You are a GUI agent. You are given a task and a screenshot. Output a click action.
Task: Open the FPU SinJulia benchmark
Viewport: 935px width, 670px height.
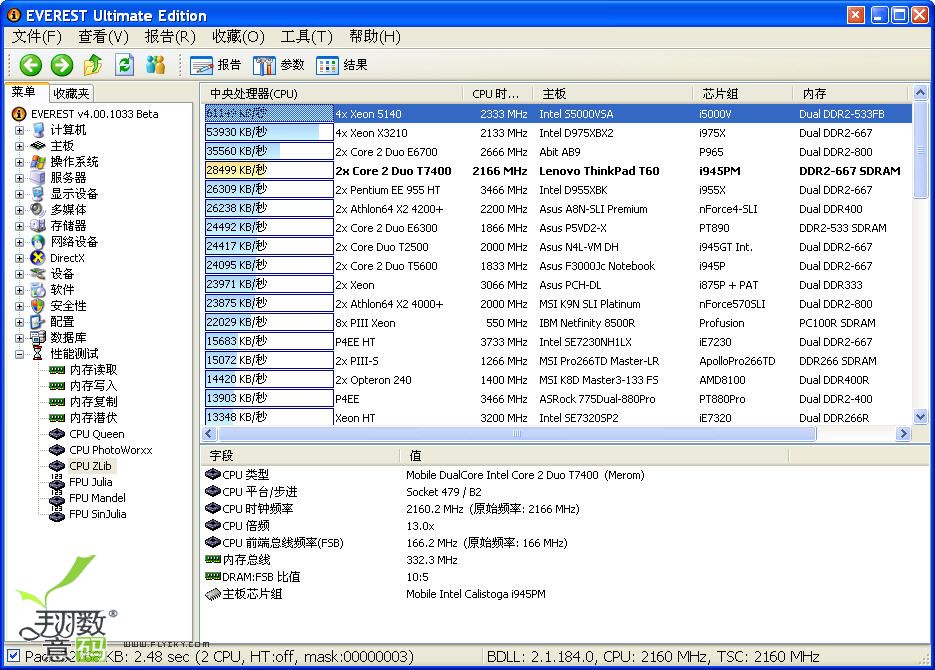pyautogui.click(x=97, y=514)
